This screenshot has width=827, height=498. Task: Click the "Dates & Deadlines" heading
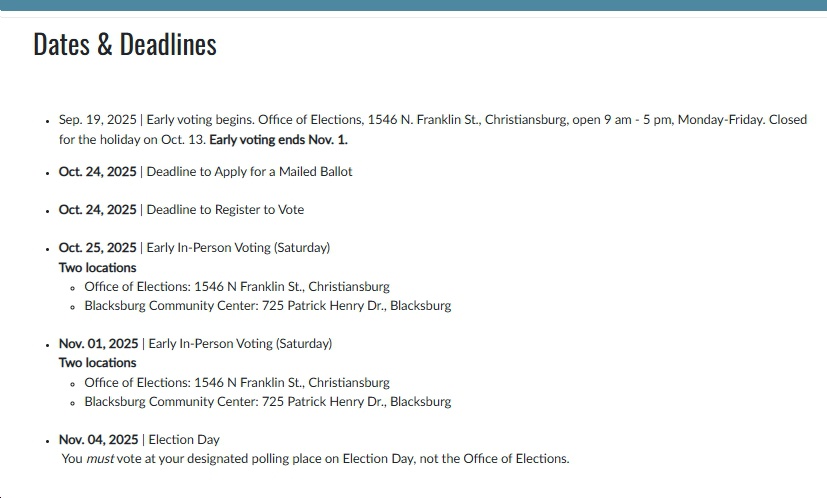click(x=125, y=44)
